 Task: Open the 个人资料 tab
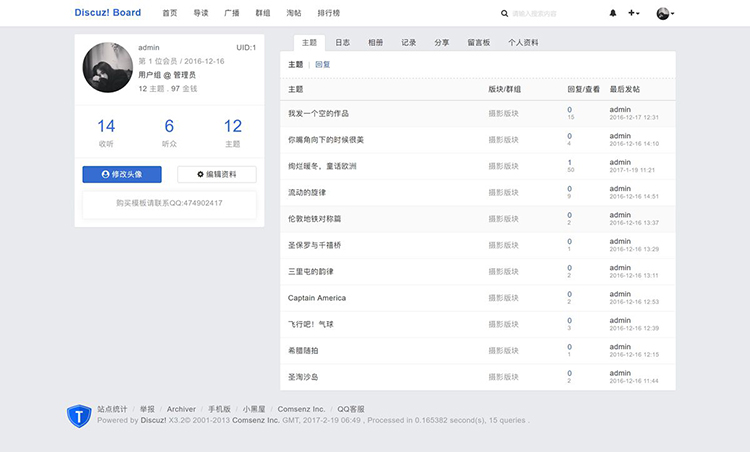(x=523, y=43)
